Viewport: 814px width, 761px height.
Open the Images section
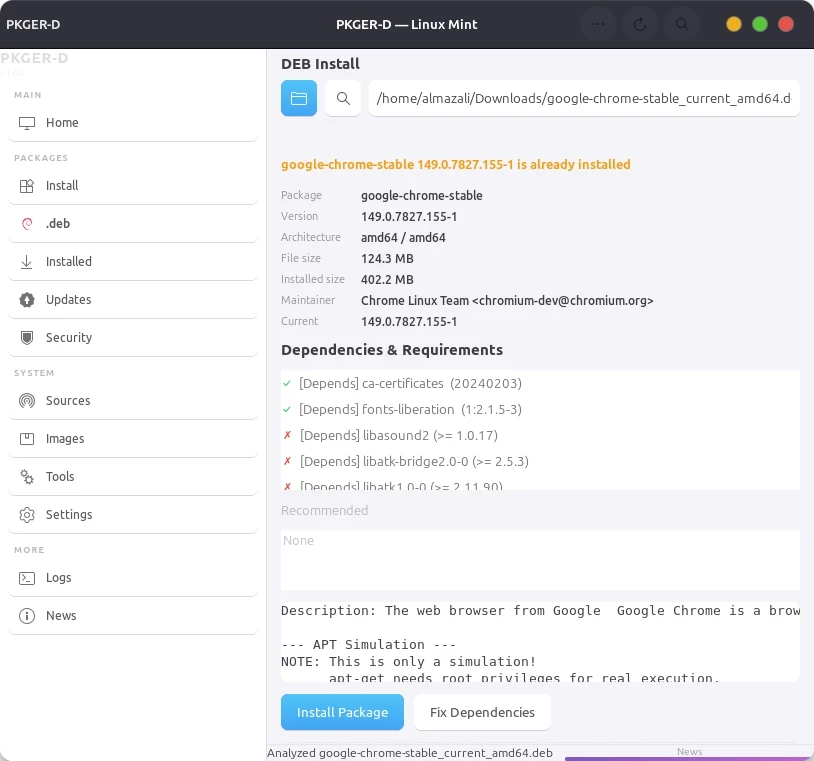pyautogui.click(x=65, y=439)
